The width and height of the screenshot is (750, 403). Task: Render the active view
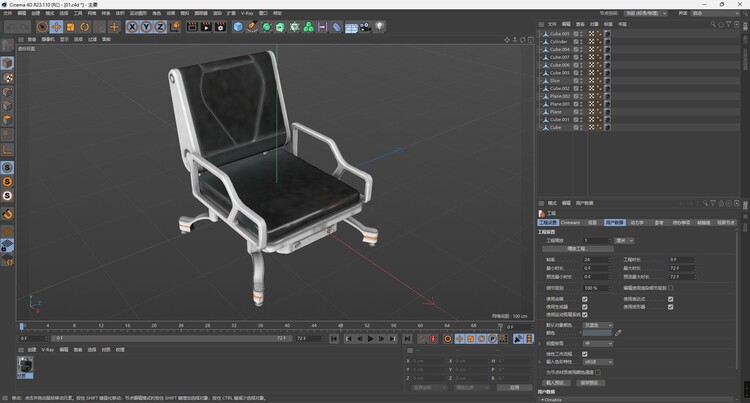click(x=192, y=27)
